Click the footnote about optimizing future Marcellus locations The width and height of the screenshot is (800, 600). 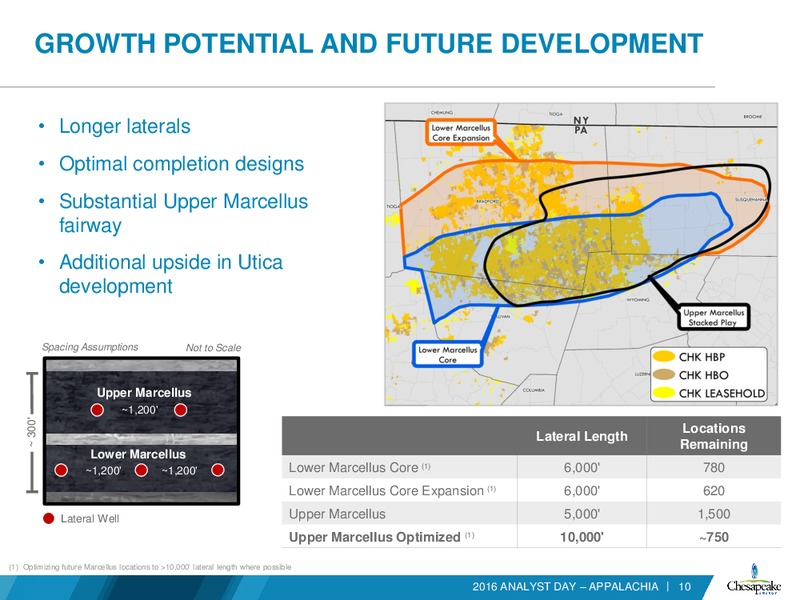pyautogui.click(x=150, y=567)
